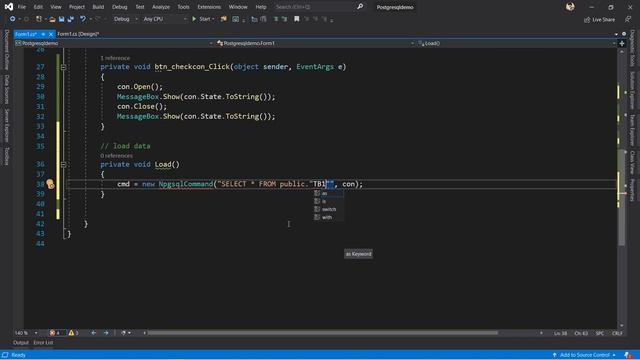Open the Debug menu
The image size is (640, 360).
point(119,7)
